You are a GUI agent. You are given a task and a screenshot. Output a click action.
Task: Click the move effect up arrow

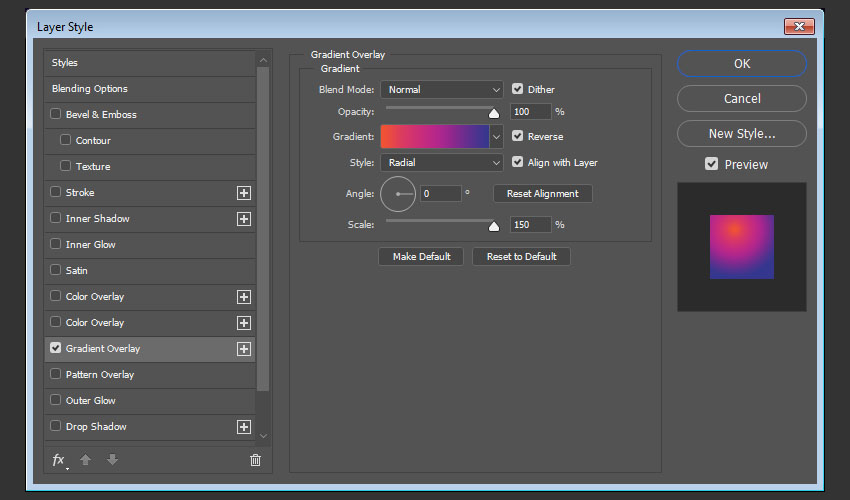click(86, 460)
